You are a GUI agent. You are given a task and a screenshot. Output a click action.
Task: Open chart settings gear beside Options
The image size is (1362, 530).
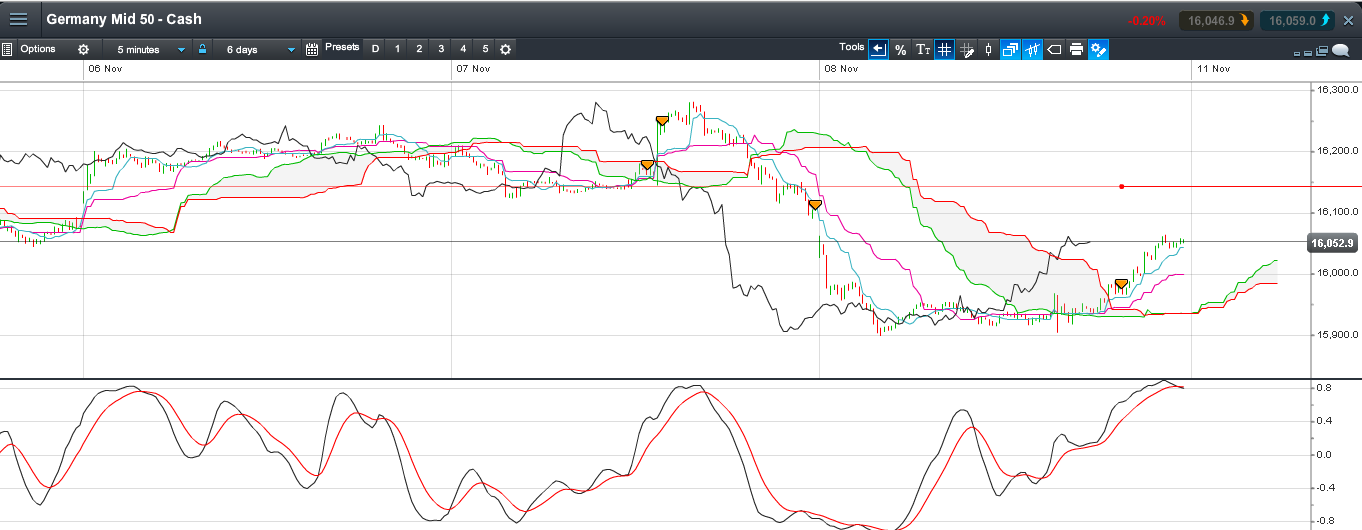83,49
